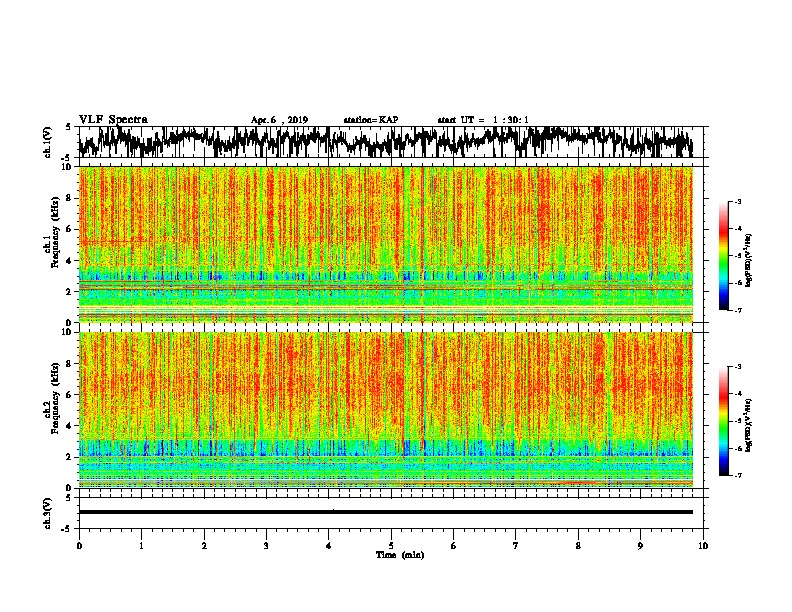Click time axis tick label "3"
This screenshot has height=612, width=792.
[266, 546]
